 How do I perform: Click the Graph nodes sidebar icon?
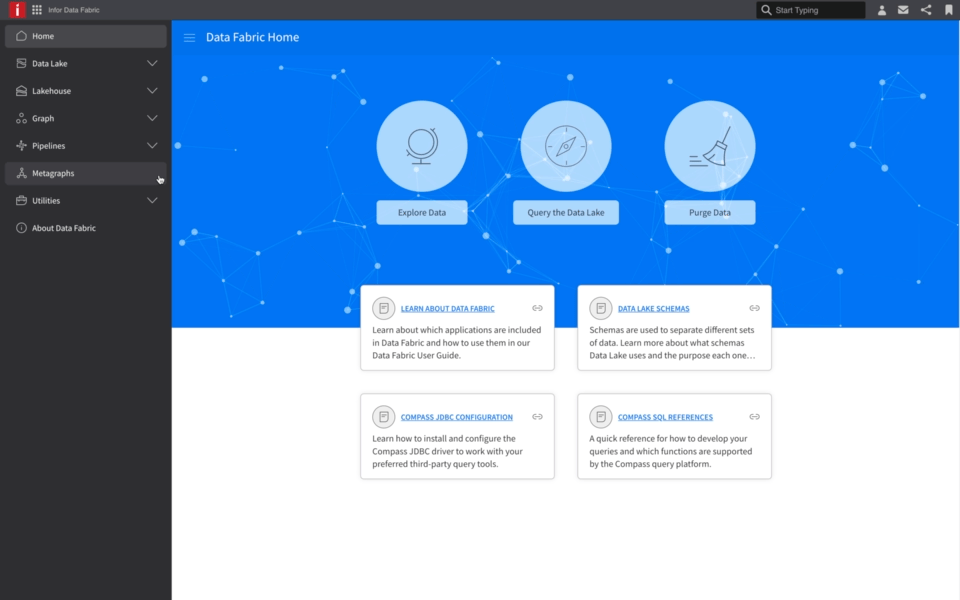21,118
